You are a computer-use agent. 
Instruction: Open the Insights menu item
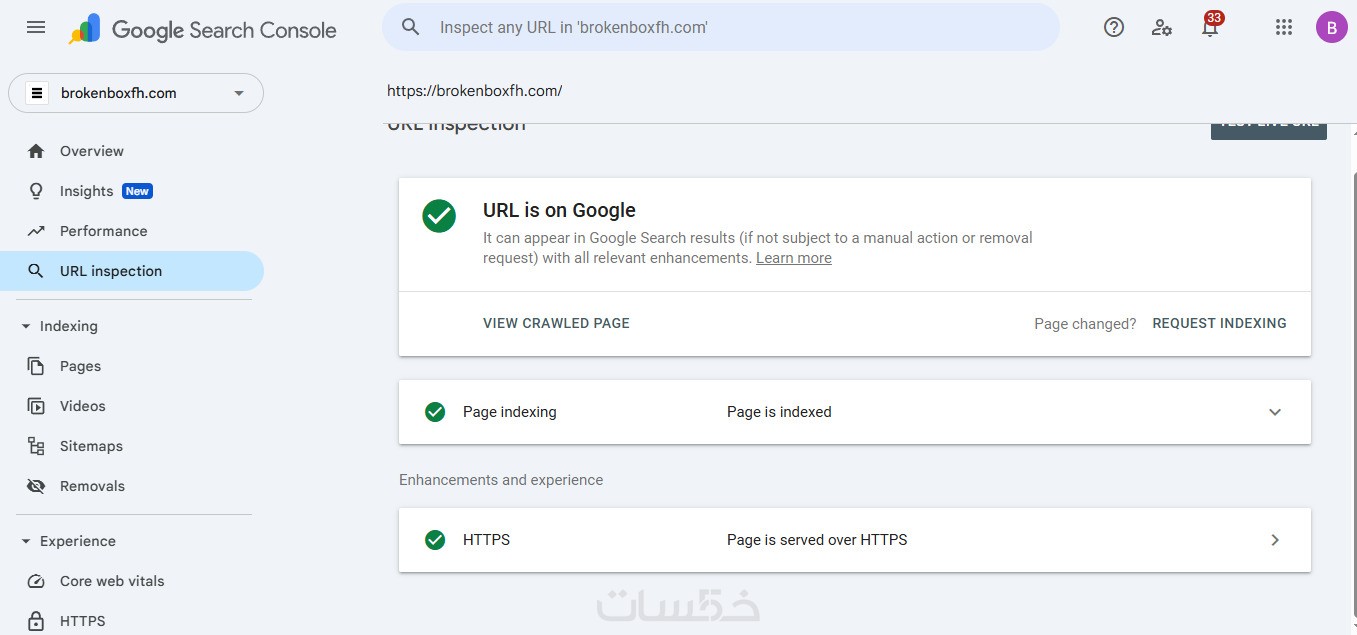point(87,191)
